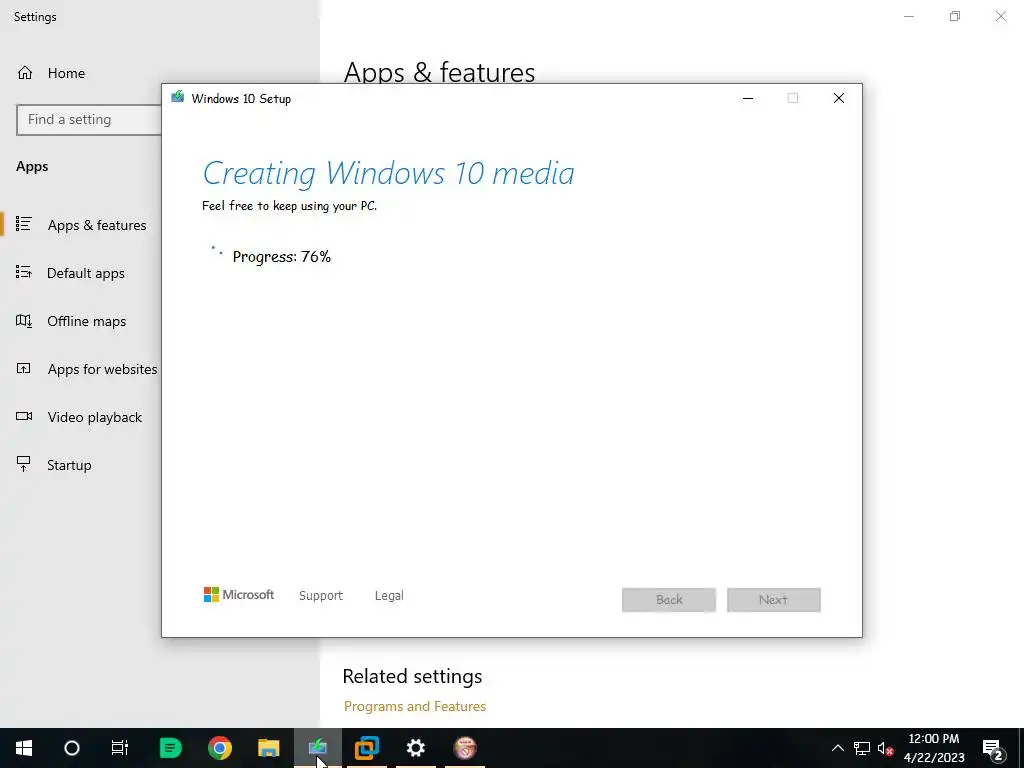1024x768 pixels.
Task: Click the Apps for websites icon
Action: coord(24,368)
